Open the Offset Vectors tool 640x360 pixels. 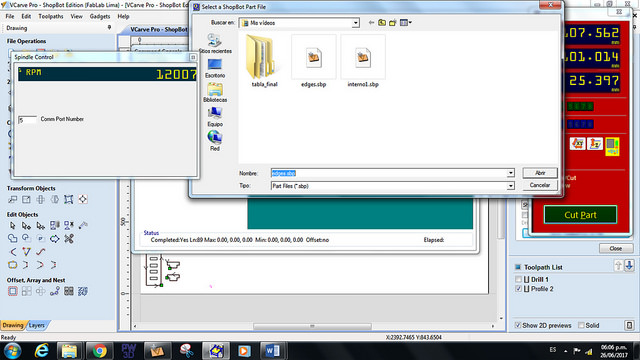(x=13, y=291)
